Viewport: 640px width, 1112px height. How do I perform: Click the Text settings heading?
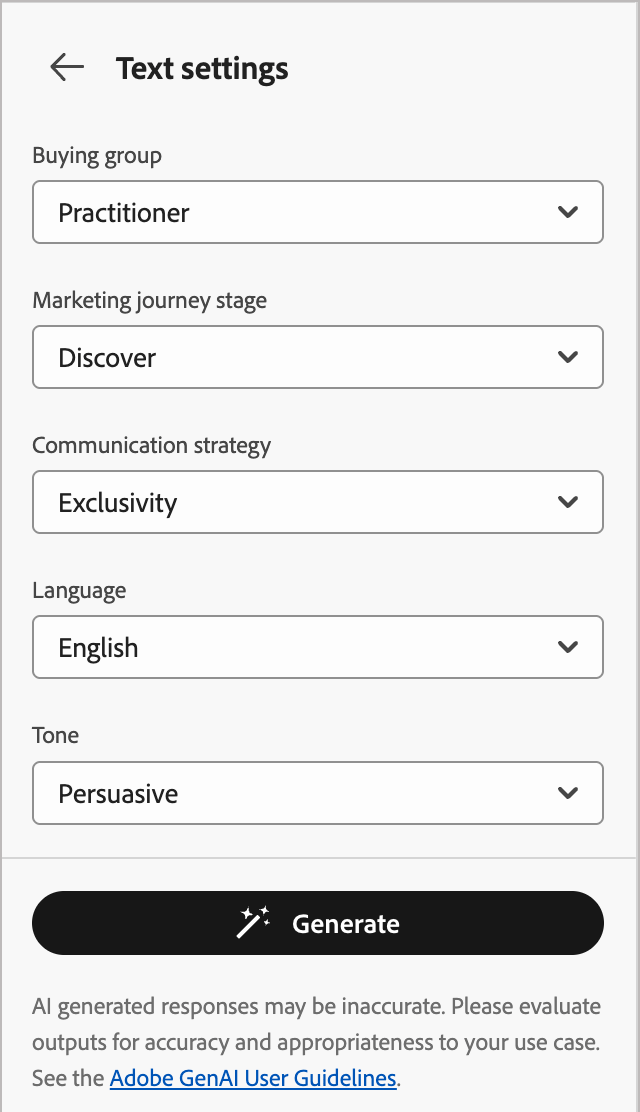pyautogui.click(x=202, y=68)
